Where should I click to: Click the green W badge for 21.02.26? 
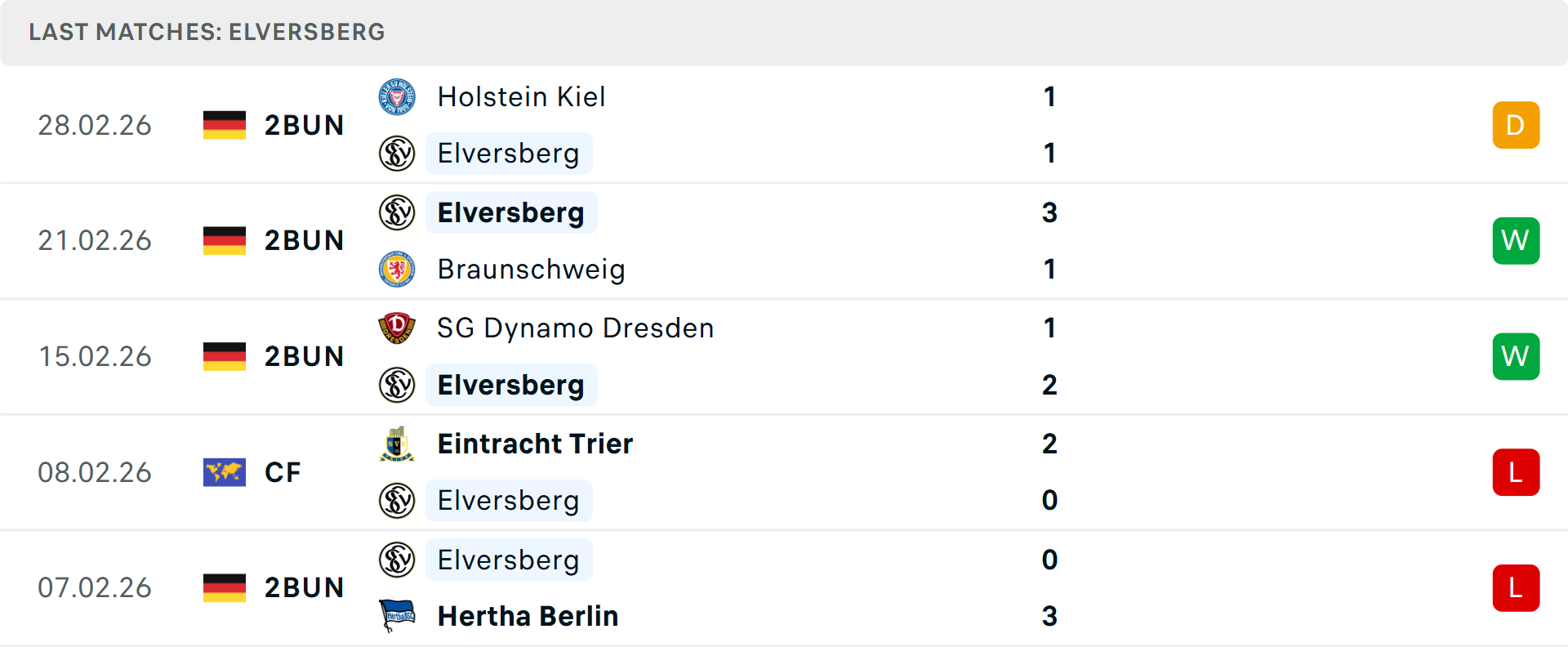[x=1516, y=241]
